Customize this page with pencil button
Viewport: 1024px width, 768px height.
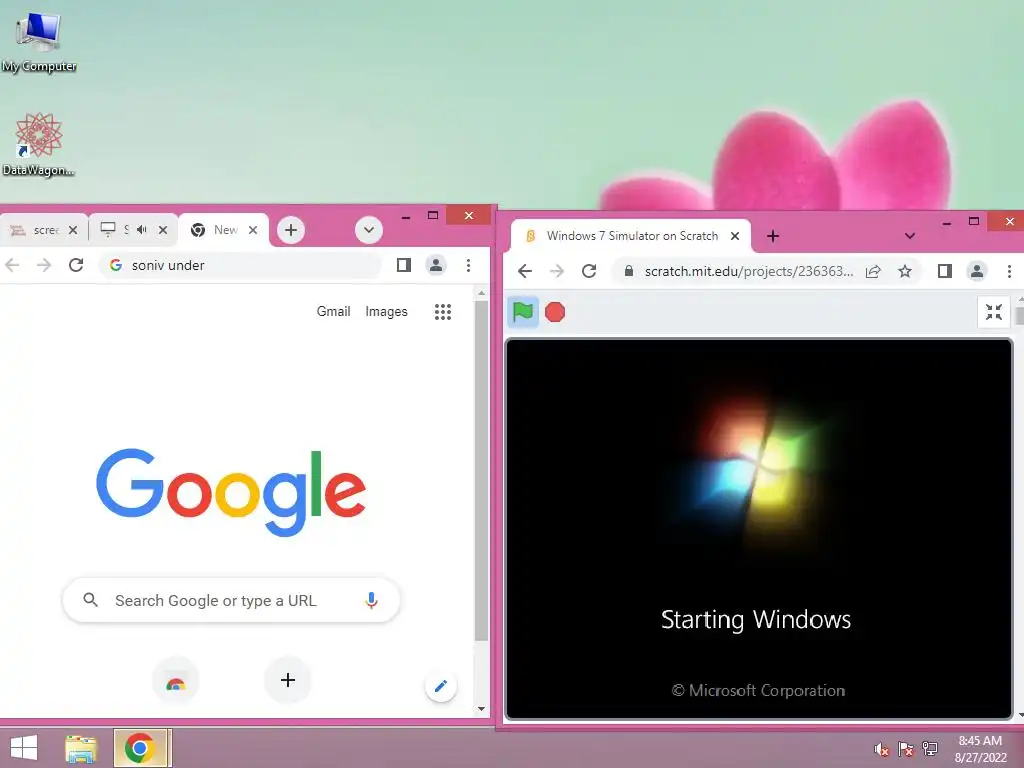tap(441, 686)
